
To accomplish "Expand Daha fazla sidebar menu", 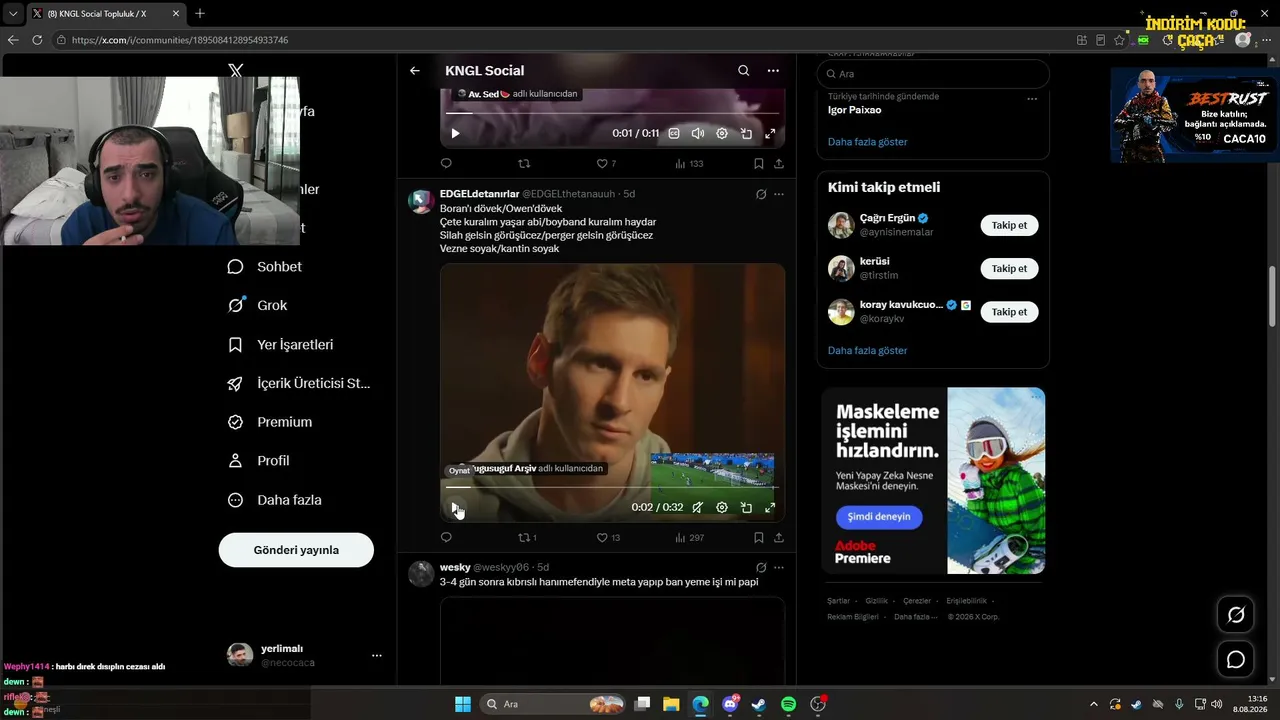I will point(275,500).
